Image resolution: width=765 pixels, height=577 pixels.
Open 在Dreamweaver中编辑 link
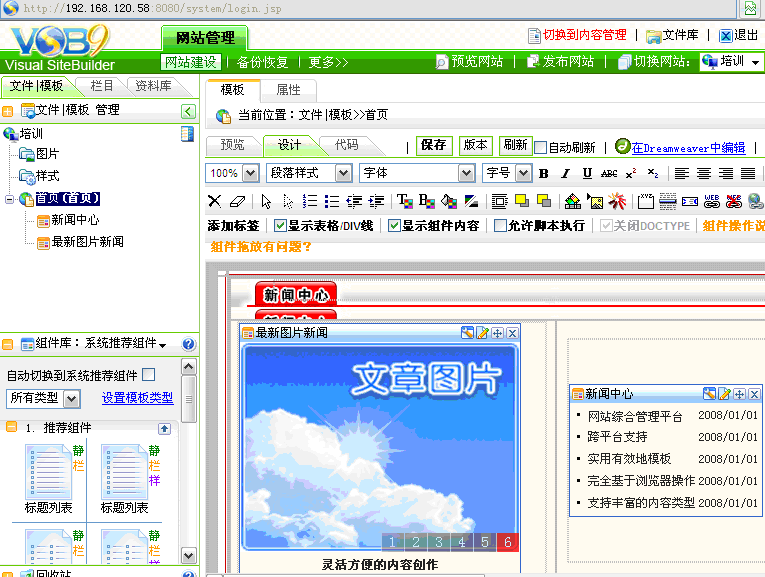click(x=688, y=148)
